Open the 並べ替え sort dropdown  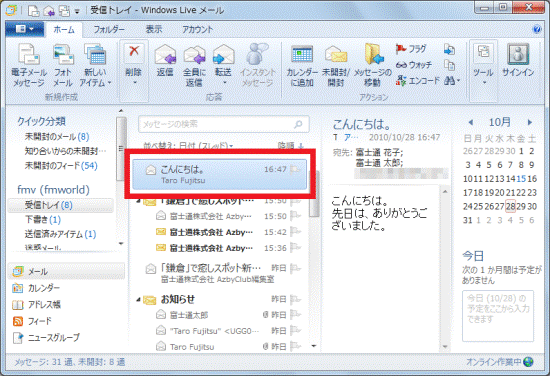pyautogui.click(x=188, y=145)
